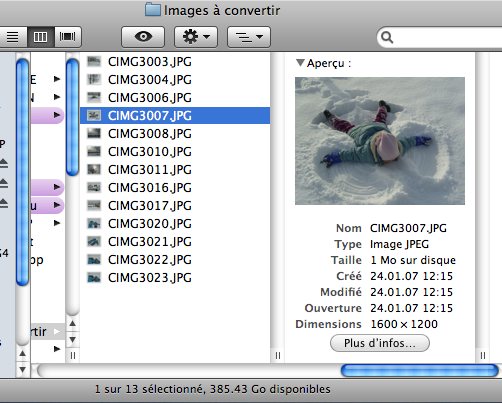The height and width of the screenshot is (403, 502).
Task: Click the horizontal scrollbar blue thumb
Action: pos(420,371)
